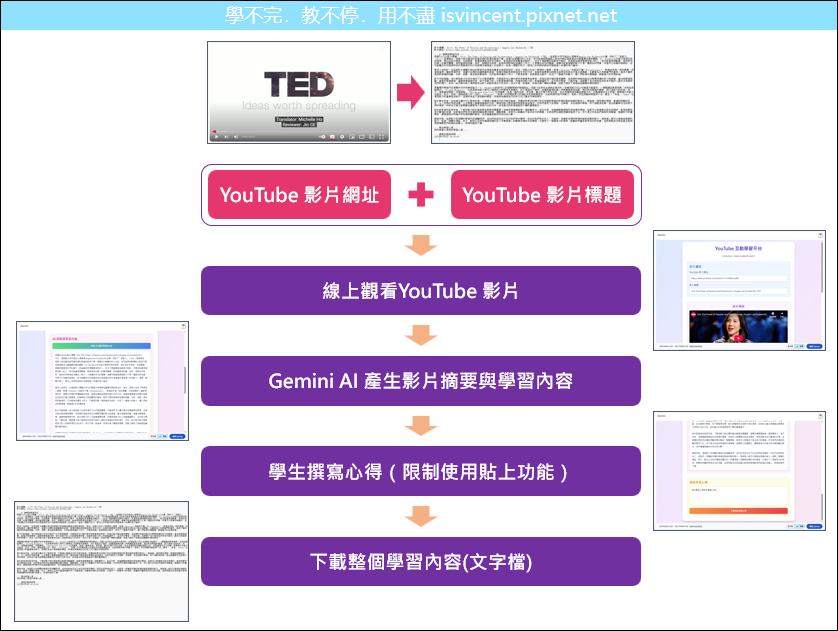Click the cast icon in TED player
838x631 pixels.
371,137
